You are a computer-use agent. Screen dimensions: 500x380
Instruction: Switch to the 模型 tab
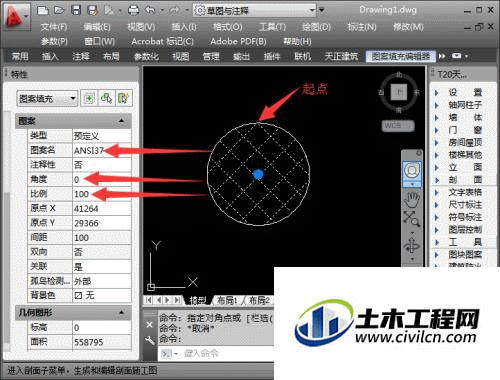pos(198,300)
